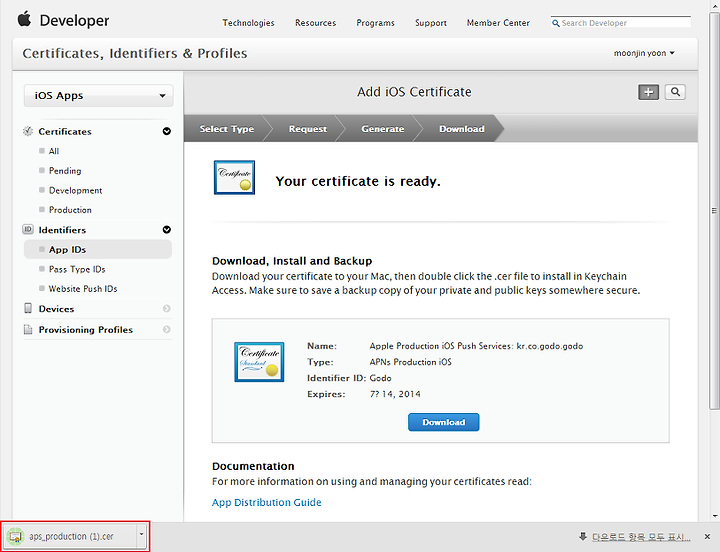720x552 pixels.
Task: Click the Provisioning Profiles label
Action: 85,329
